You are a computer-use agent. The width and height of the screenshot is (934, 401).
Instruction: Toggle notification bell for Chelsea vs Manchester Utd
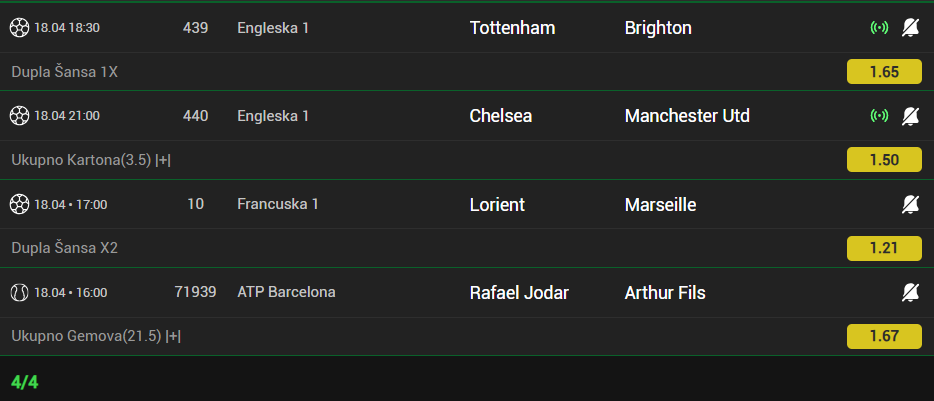(910, 116)
